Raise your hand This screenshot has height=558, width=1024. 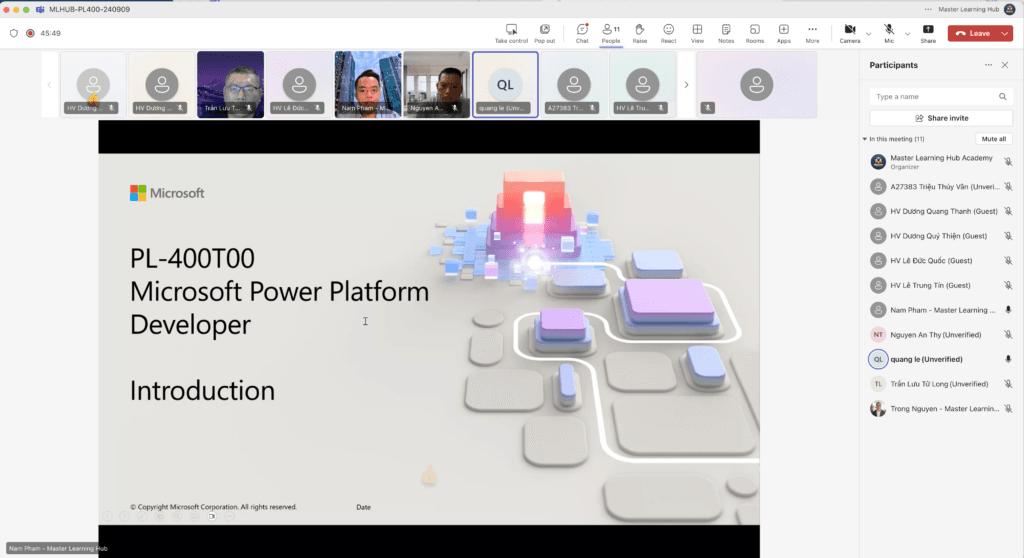639,33
